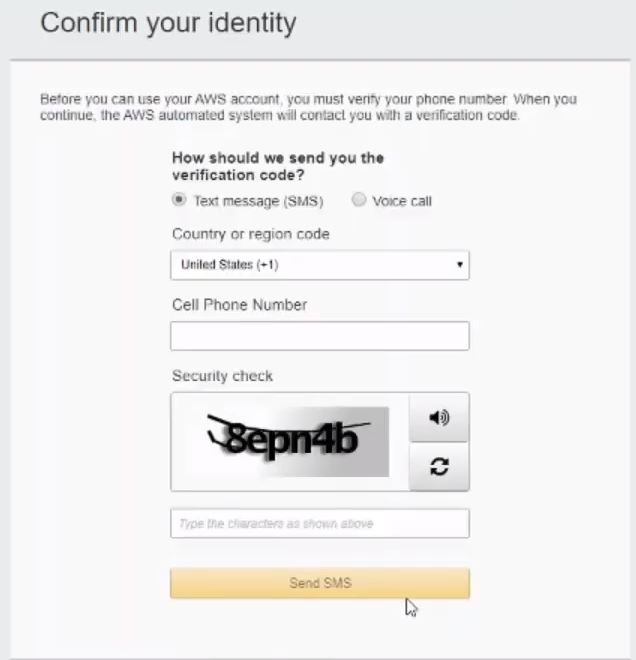
Task: Click the 'Type the characters as shown above' placeholder
Action: pos(277,524)
